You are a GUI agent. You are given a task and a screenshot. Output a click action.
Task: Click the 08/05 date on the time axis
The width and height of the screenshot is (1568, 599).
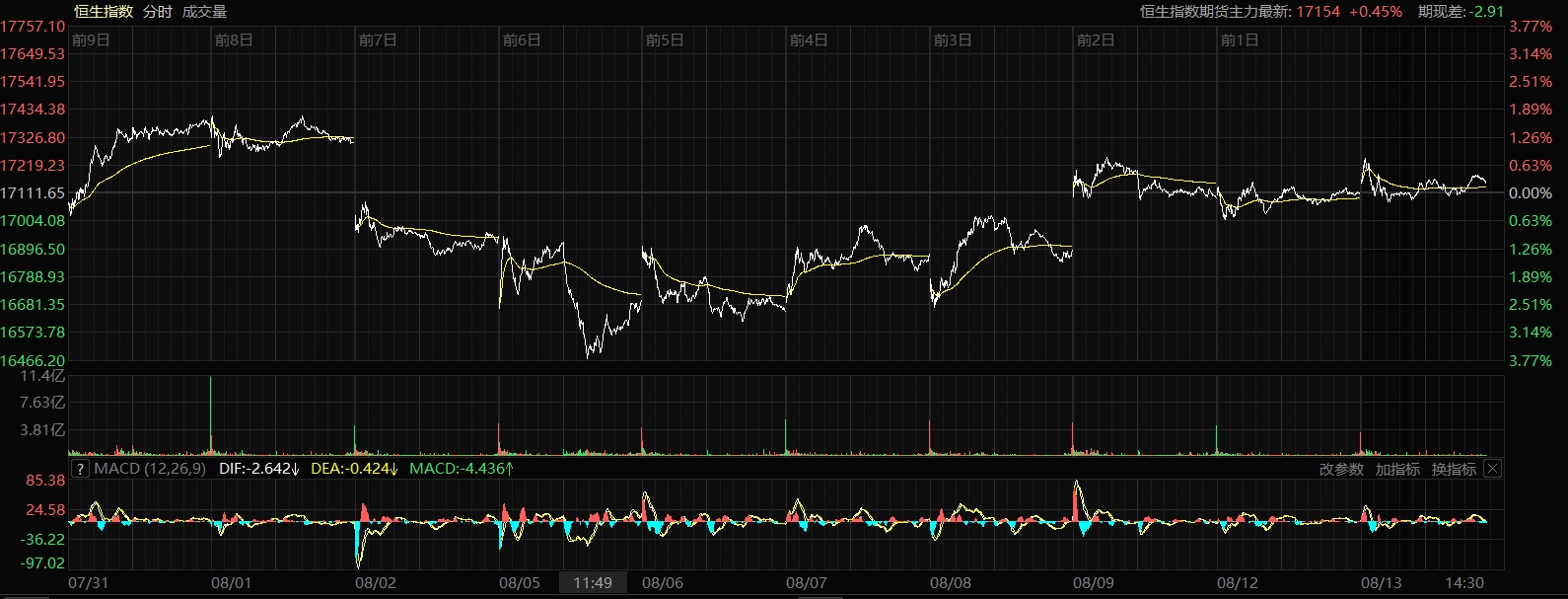pos(520,583)
